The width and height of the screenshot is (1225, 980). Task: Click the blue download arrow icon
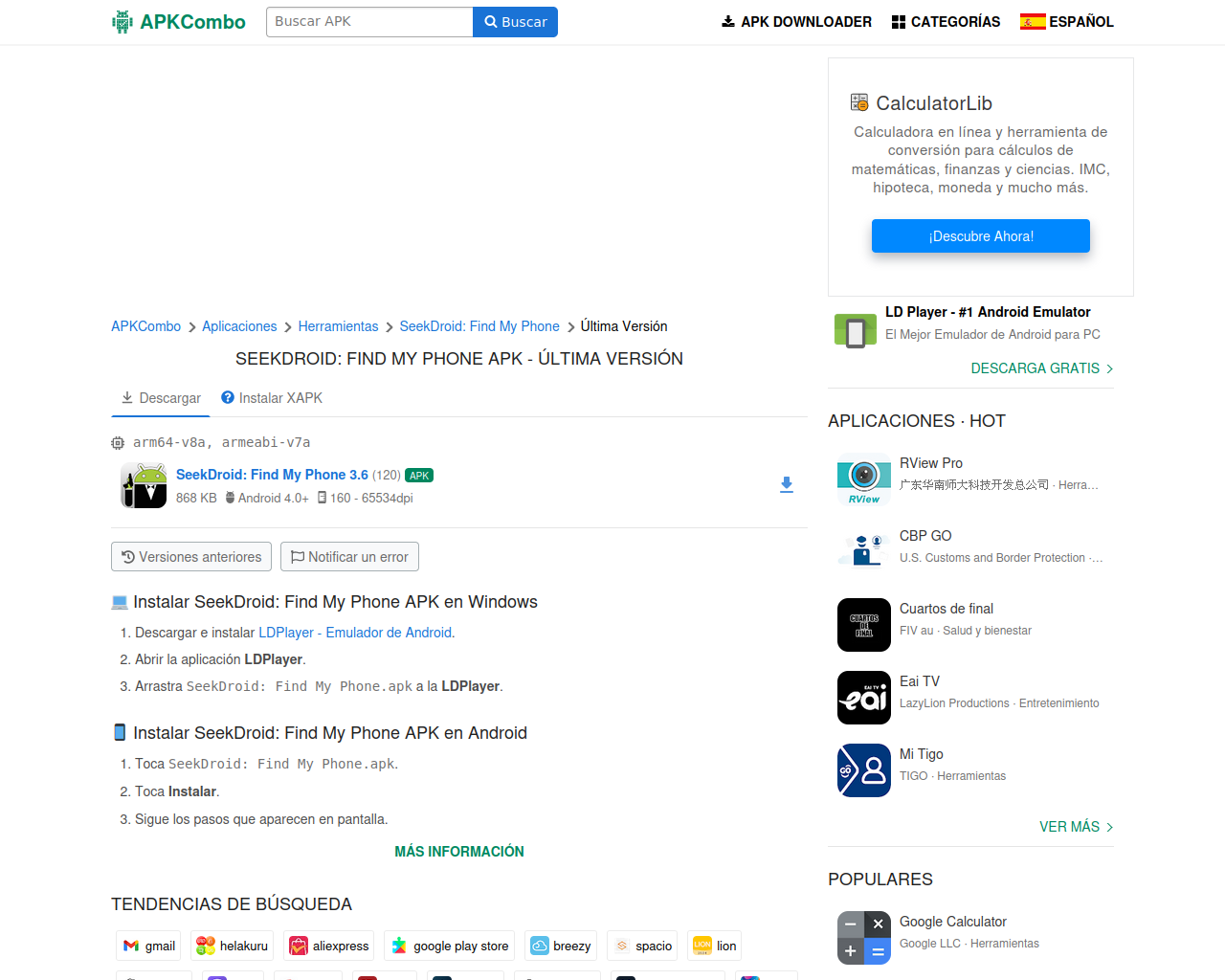point(787,485)
